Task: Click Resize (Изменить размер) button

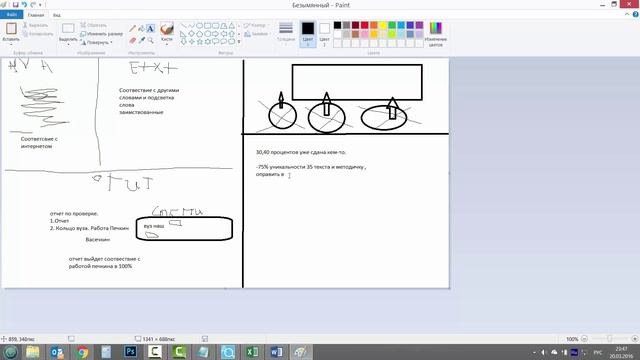Action: [x=101, y=34]
